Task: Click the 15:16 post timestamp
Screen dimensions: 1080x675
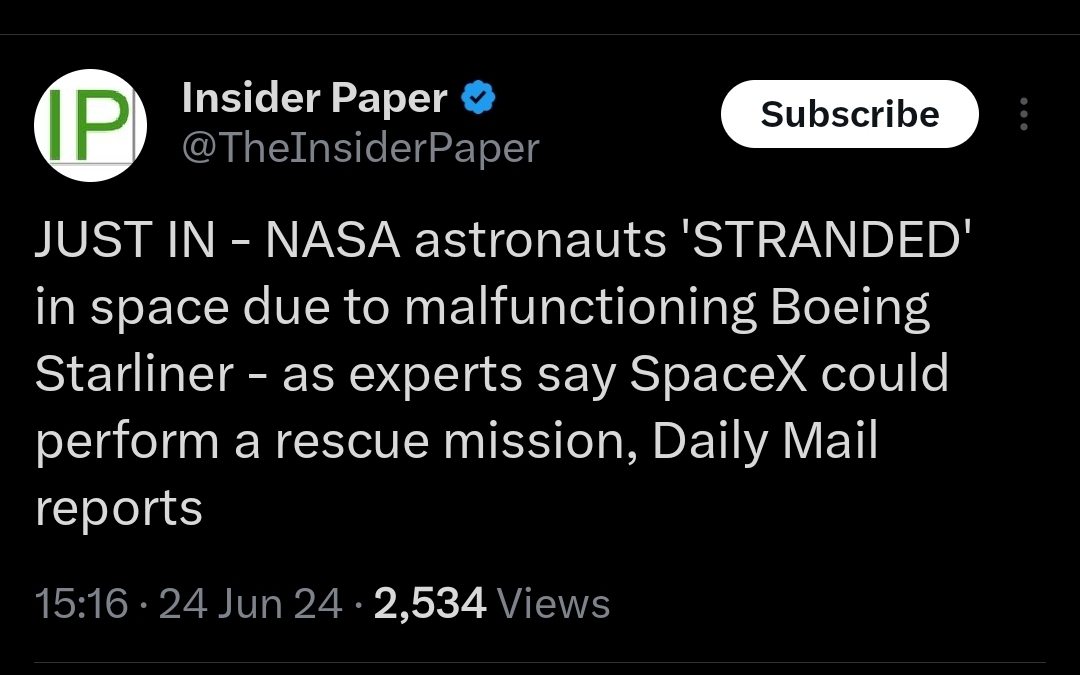Action: click(x=81, y=604)
